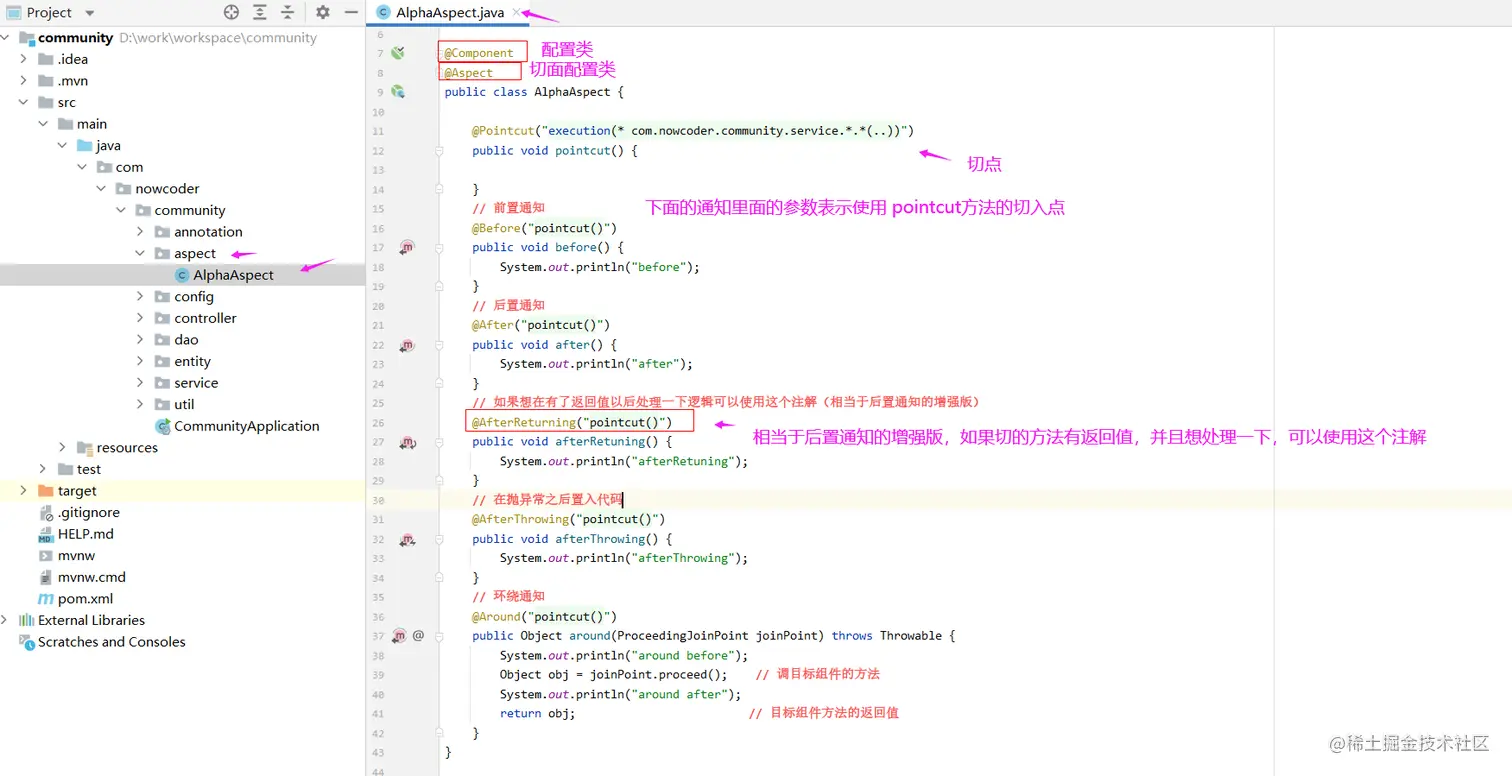The width and height of the screenshot is (1512, 776).
Task: Close the AlphaAspect.java tab
Action: 516,12
